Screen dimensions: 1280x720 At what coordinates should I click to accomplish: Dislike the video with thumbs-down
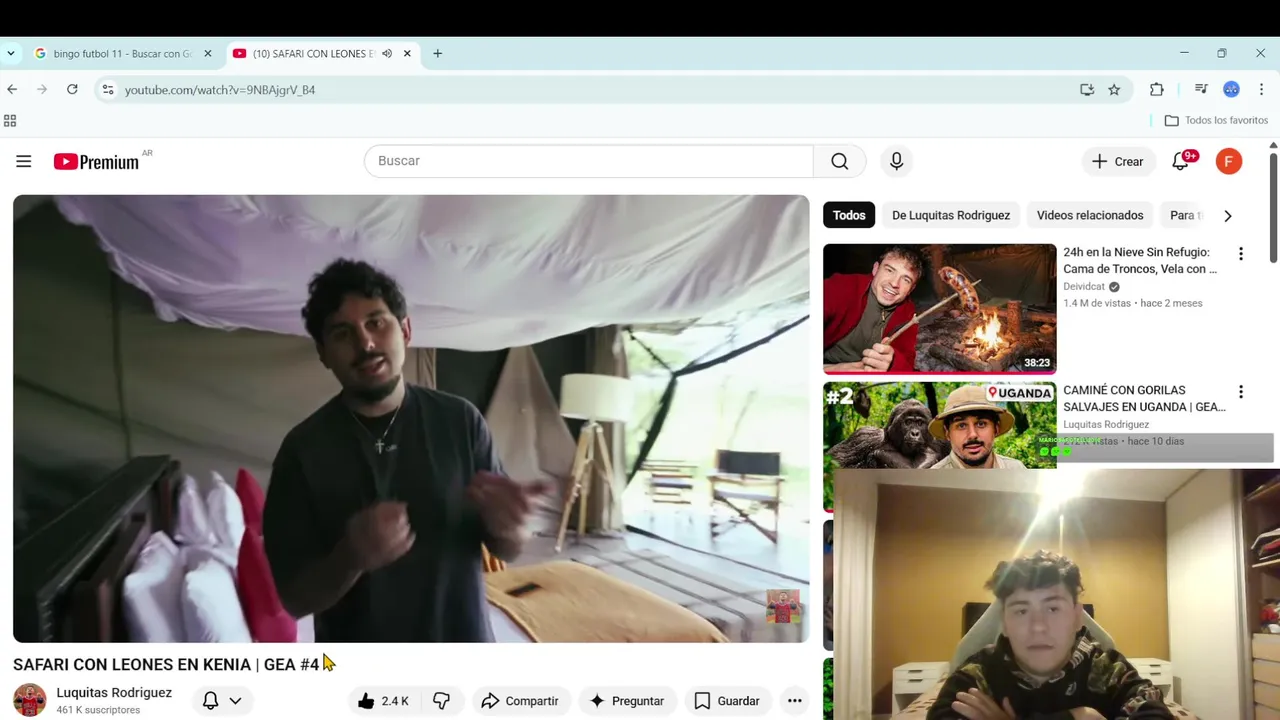pyautogui.click(x=441, y=701)
